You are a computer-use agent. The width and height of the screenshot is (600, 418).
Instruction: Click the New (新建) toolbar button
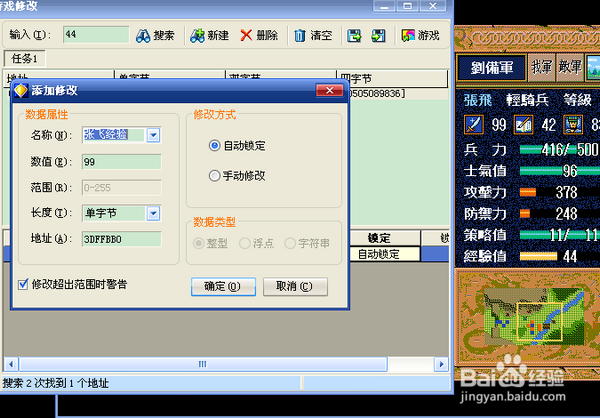209,36
